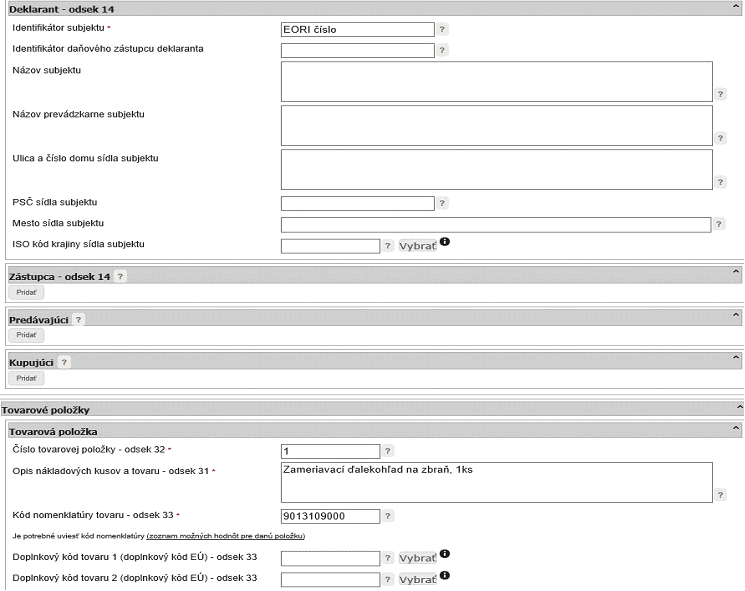Click info icon for Doplnkový kód tovaru 2
Image resolution: width=745 pixels, height=591 pixels.
tap(445, 575)
